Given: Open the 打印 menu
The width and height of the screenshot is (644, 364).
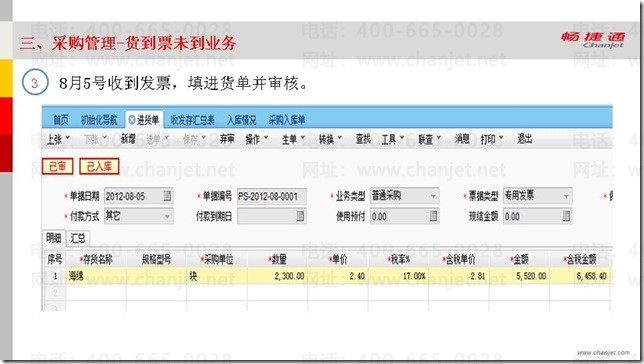Looking at the screenshot, I should pos(492,140).
